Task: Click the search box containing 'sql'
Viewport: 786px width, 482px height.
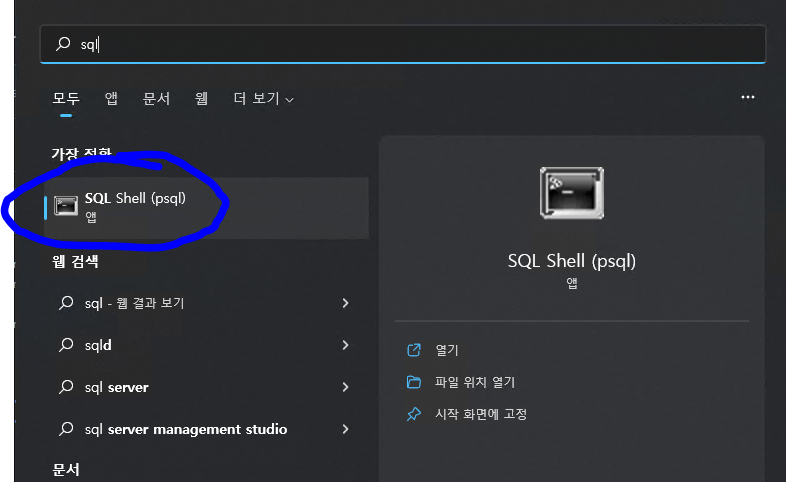Action: coord(403,44)
